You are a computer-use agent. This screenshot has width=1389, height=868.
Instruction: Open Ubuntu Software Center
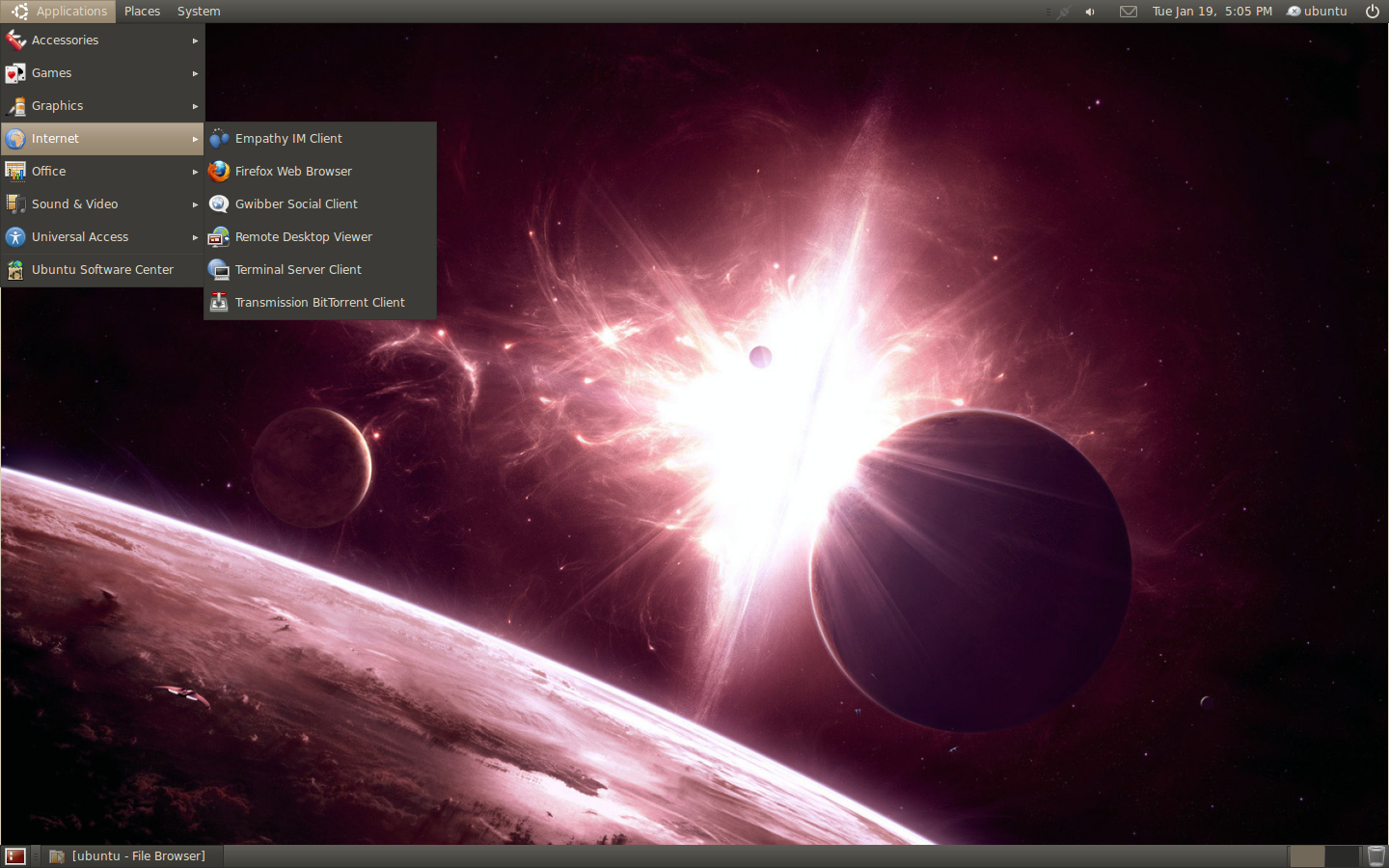(102, 270)
